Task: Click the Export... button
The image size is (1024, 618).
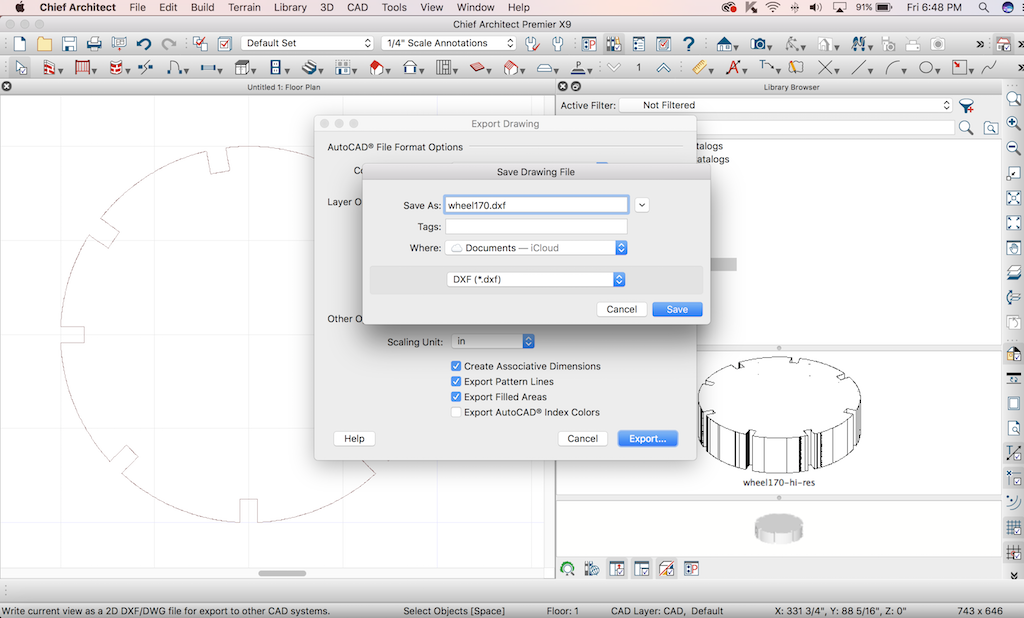Action: point(647,438)
